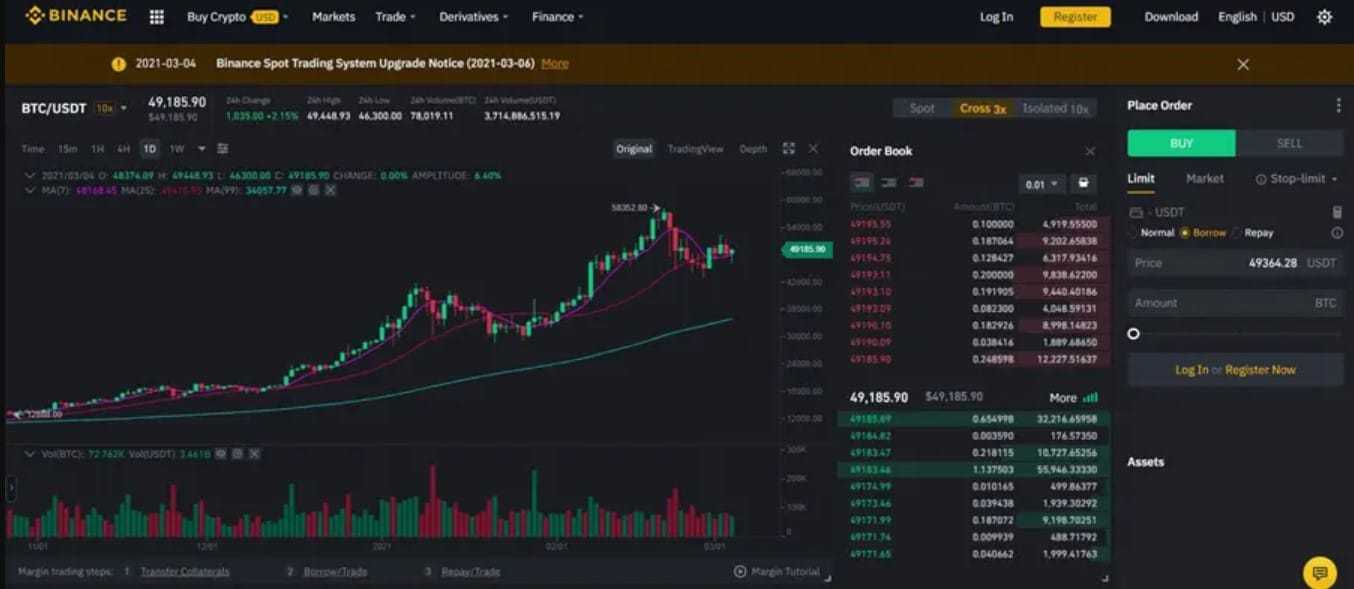1354x589 pixels.
Task: Open the apps grid menu icon
Action: (156, 17)
